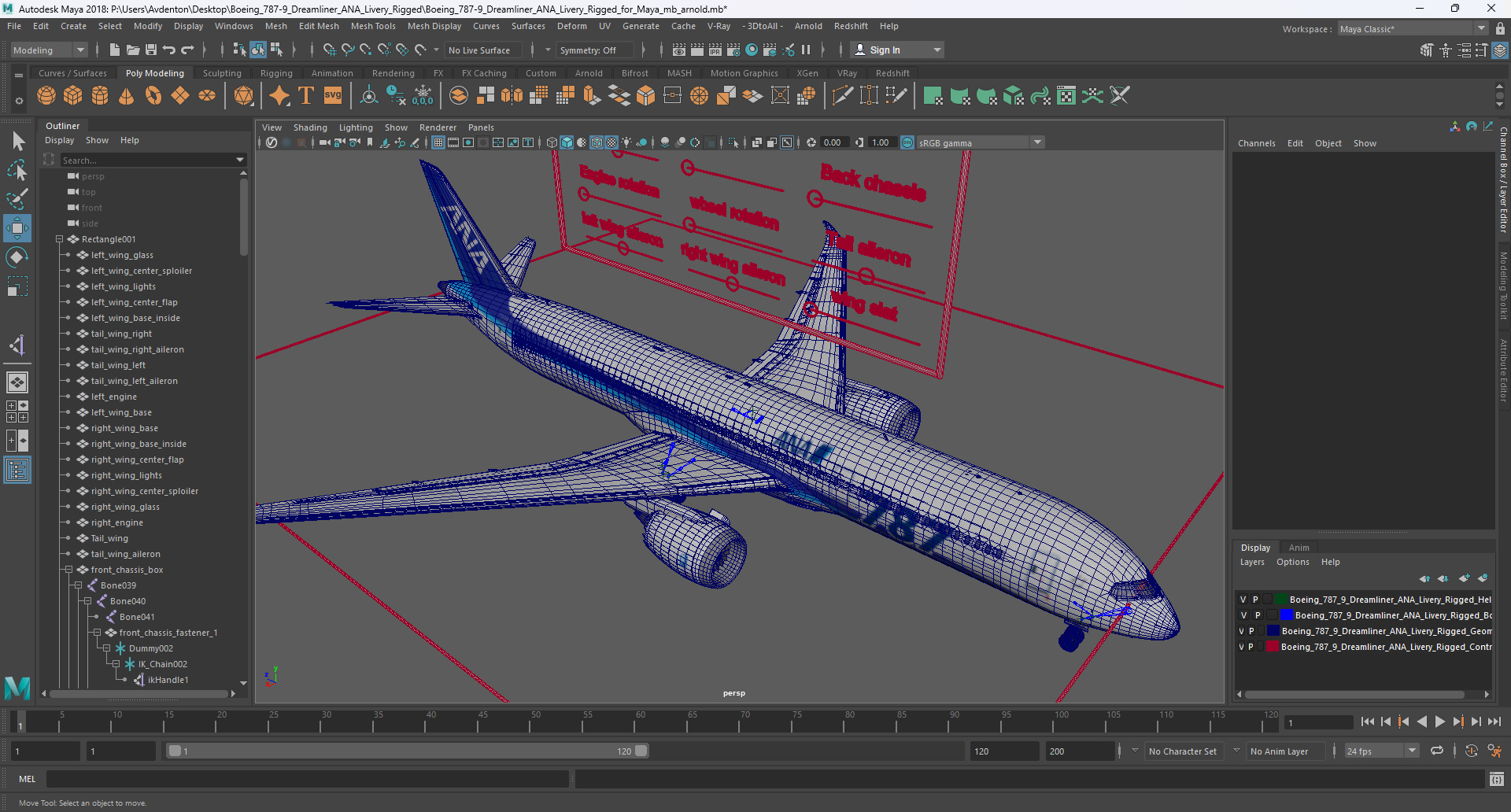This screenshot has width=1511, height=812.
Task: Select the Scale tool in toolbox
Action: [x=17, y=286]
